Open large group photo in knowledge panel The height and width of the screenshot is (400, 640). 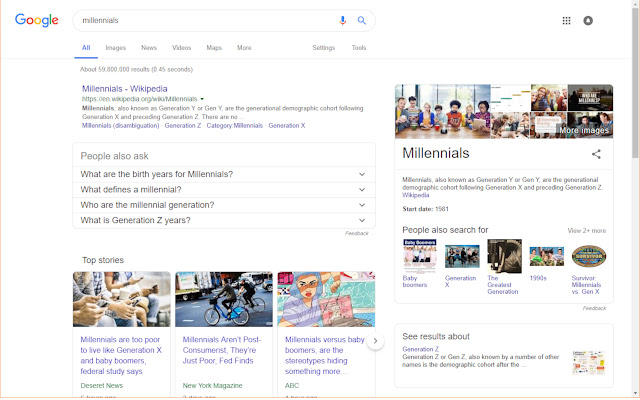(442, 111)
